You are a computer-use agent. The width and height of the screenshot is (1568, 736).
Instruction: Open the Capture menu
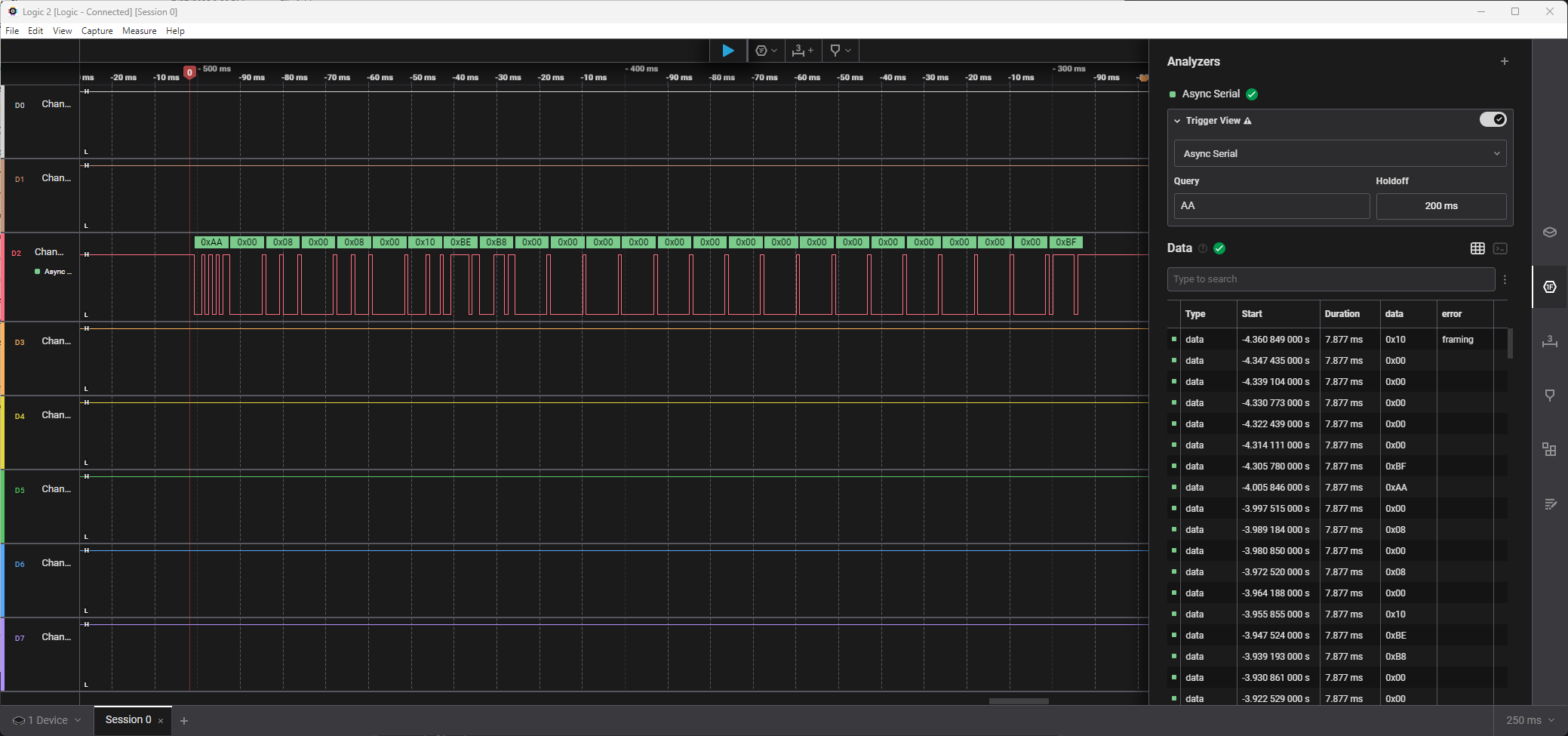(x=97, y=31)
